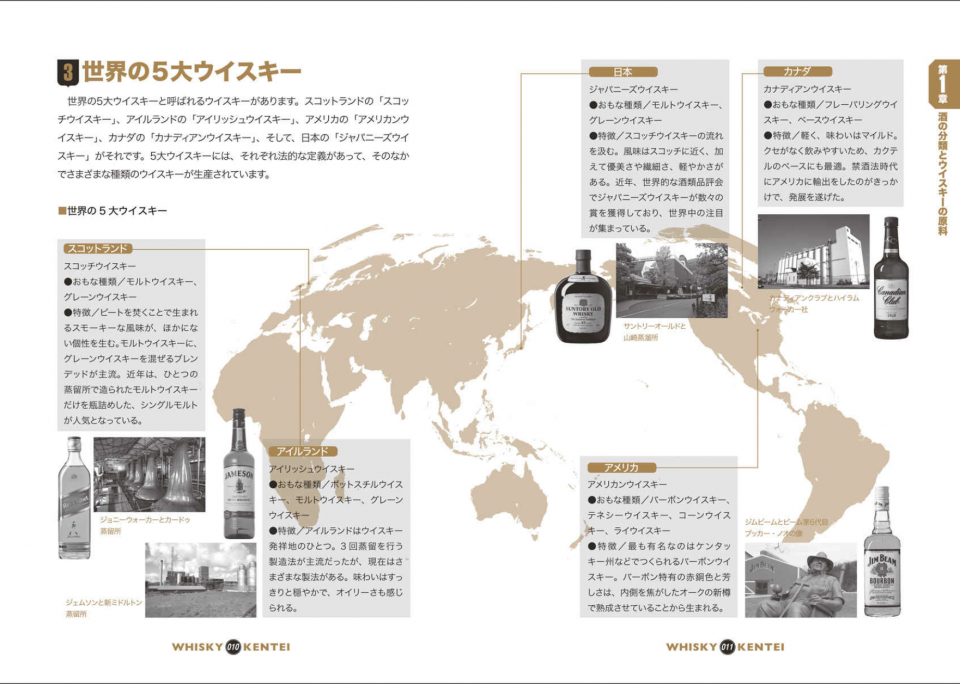Click the text スコッチウイスキー

[100, 266]
